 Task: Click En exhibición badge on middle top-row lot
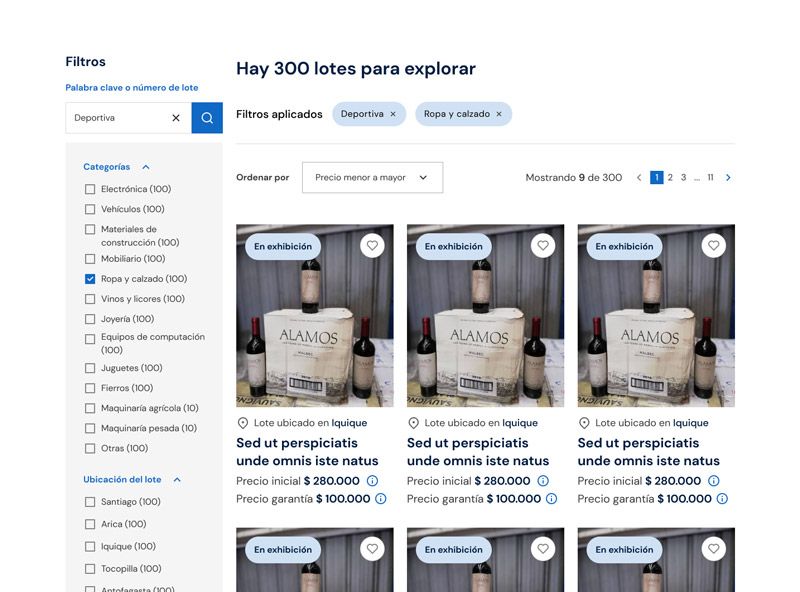click(x=454, y=246)
